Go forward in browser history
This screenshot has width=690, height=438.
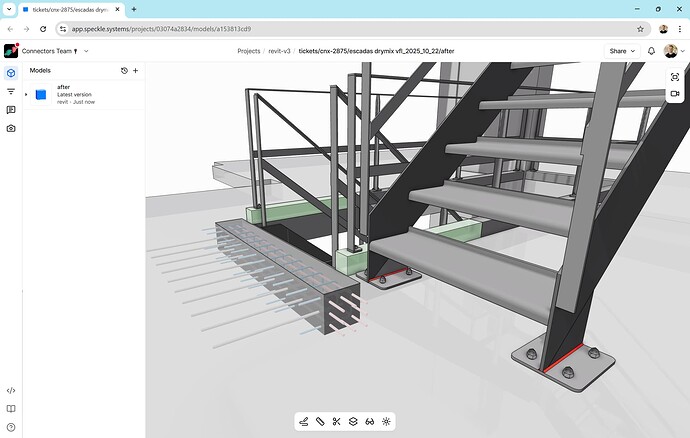(x=26, y=29)
